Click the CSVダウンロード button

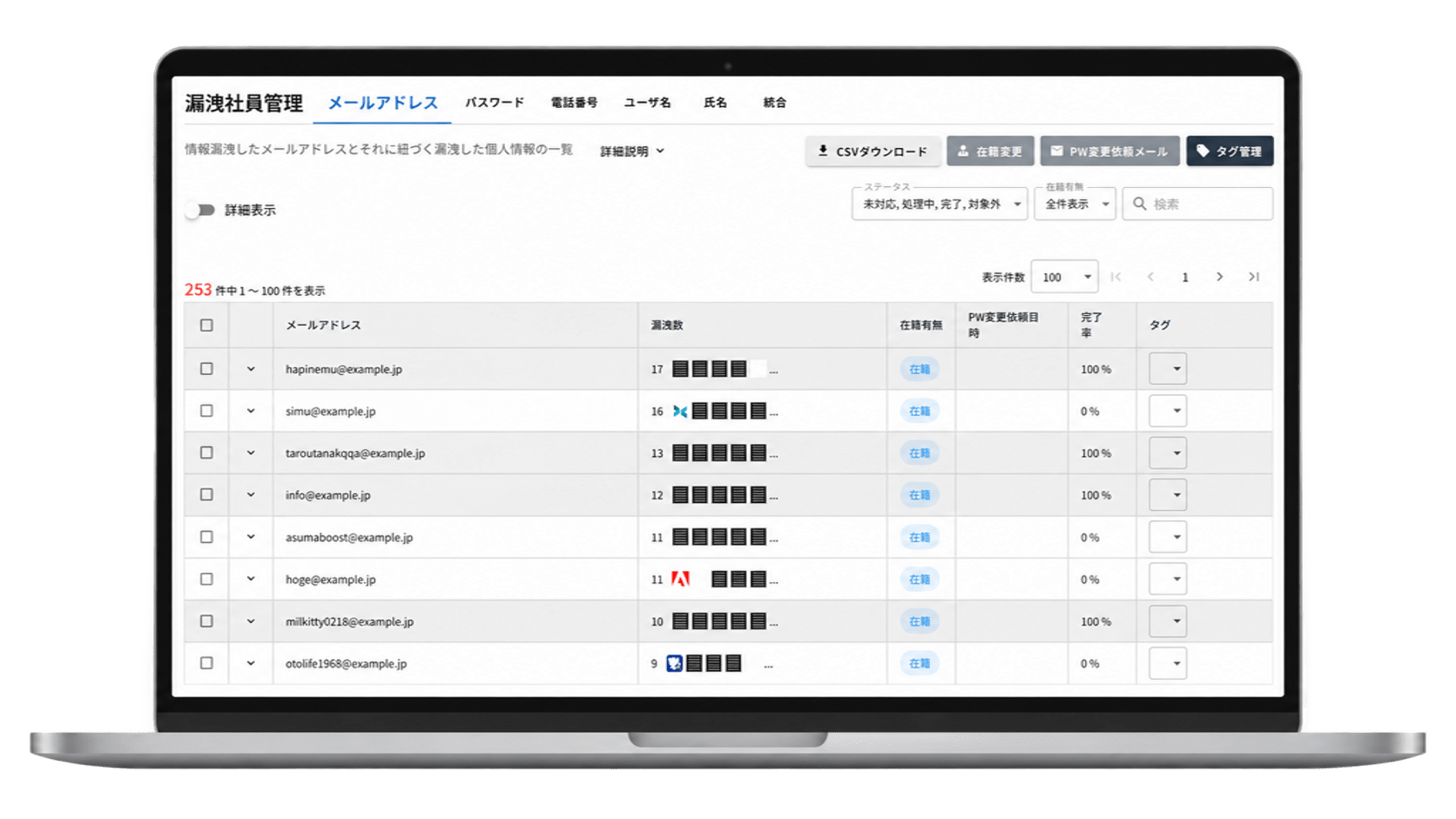pos(873,151)
